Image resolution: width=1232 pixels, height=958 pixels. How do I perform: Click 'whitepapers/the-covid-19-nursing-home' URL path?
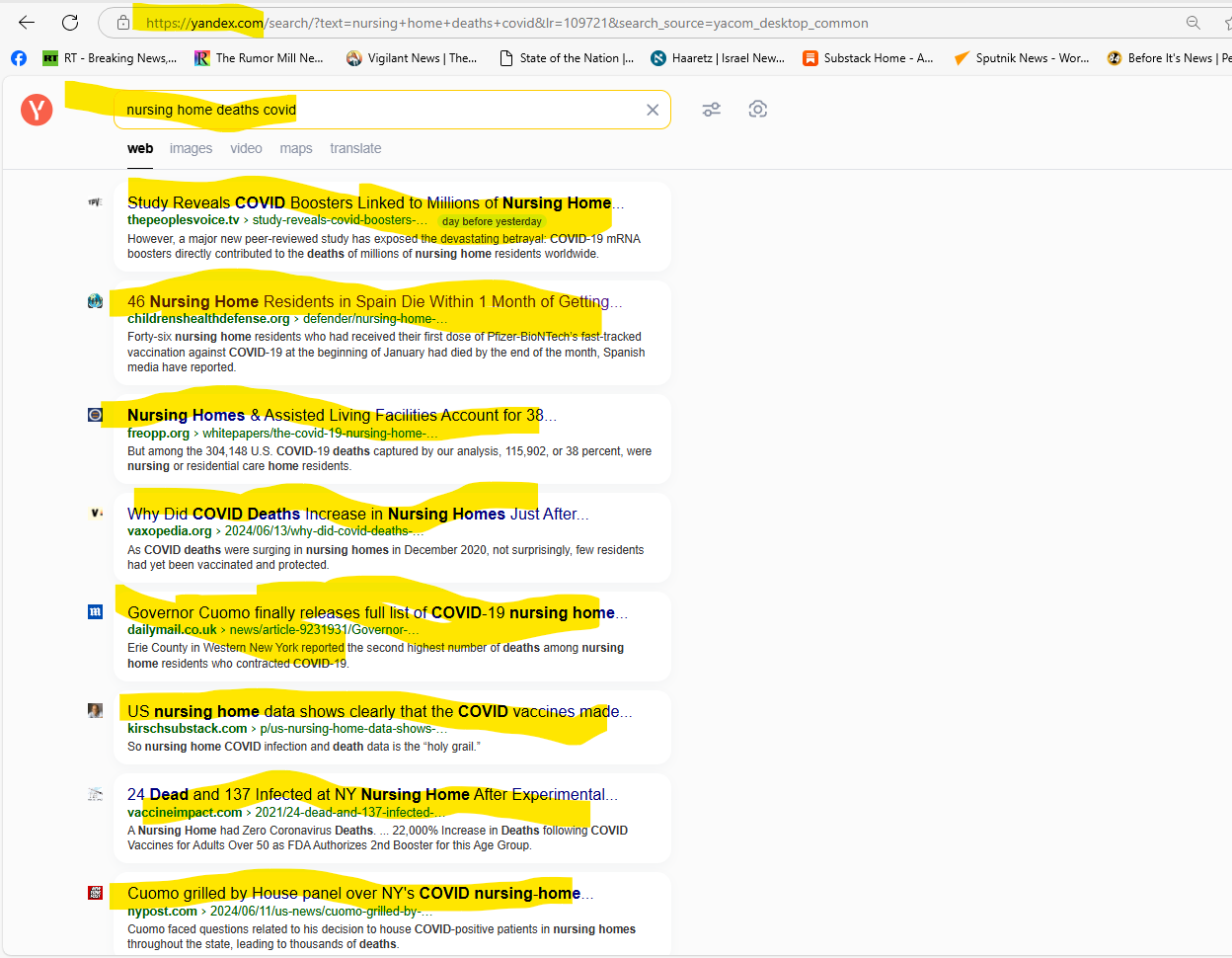pos(320,433)
